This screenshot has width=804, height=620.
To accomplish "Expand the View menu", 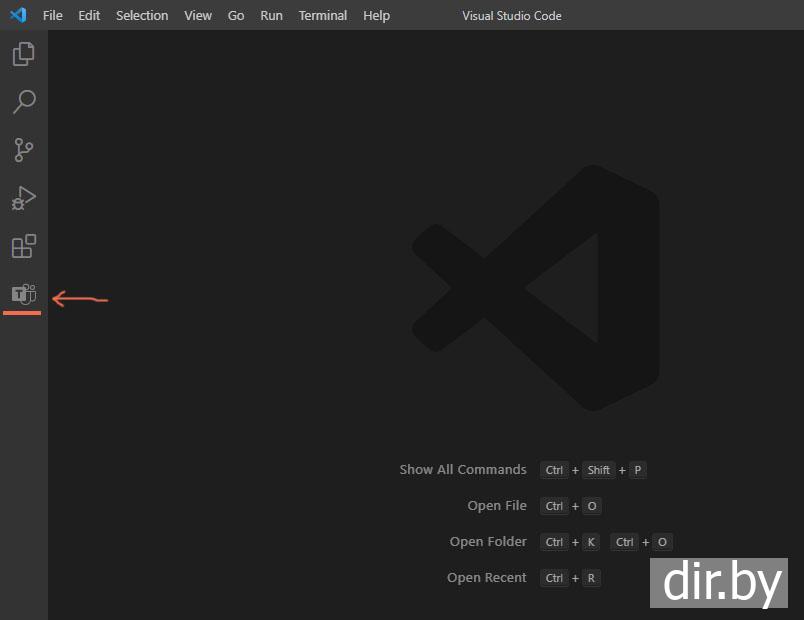I will click(x=198, y=16).
